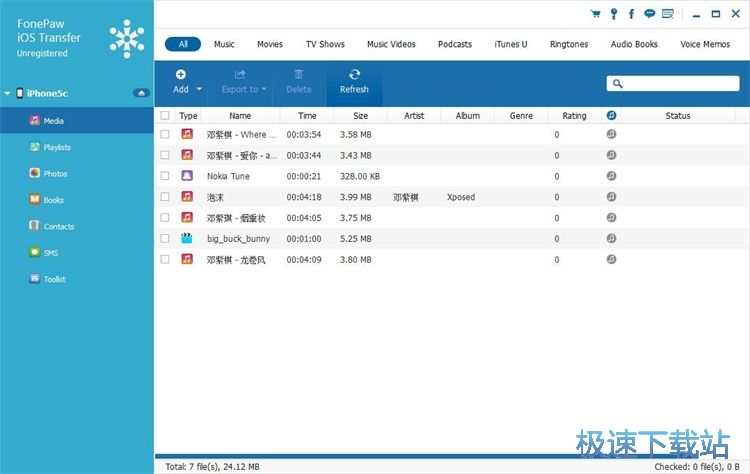Click ringtone type icon of Nokia Tune
The height and width of the screenshot is (474, 750).
(187, 176)
